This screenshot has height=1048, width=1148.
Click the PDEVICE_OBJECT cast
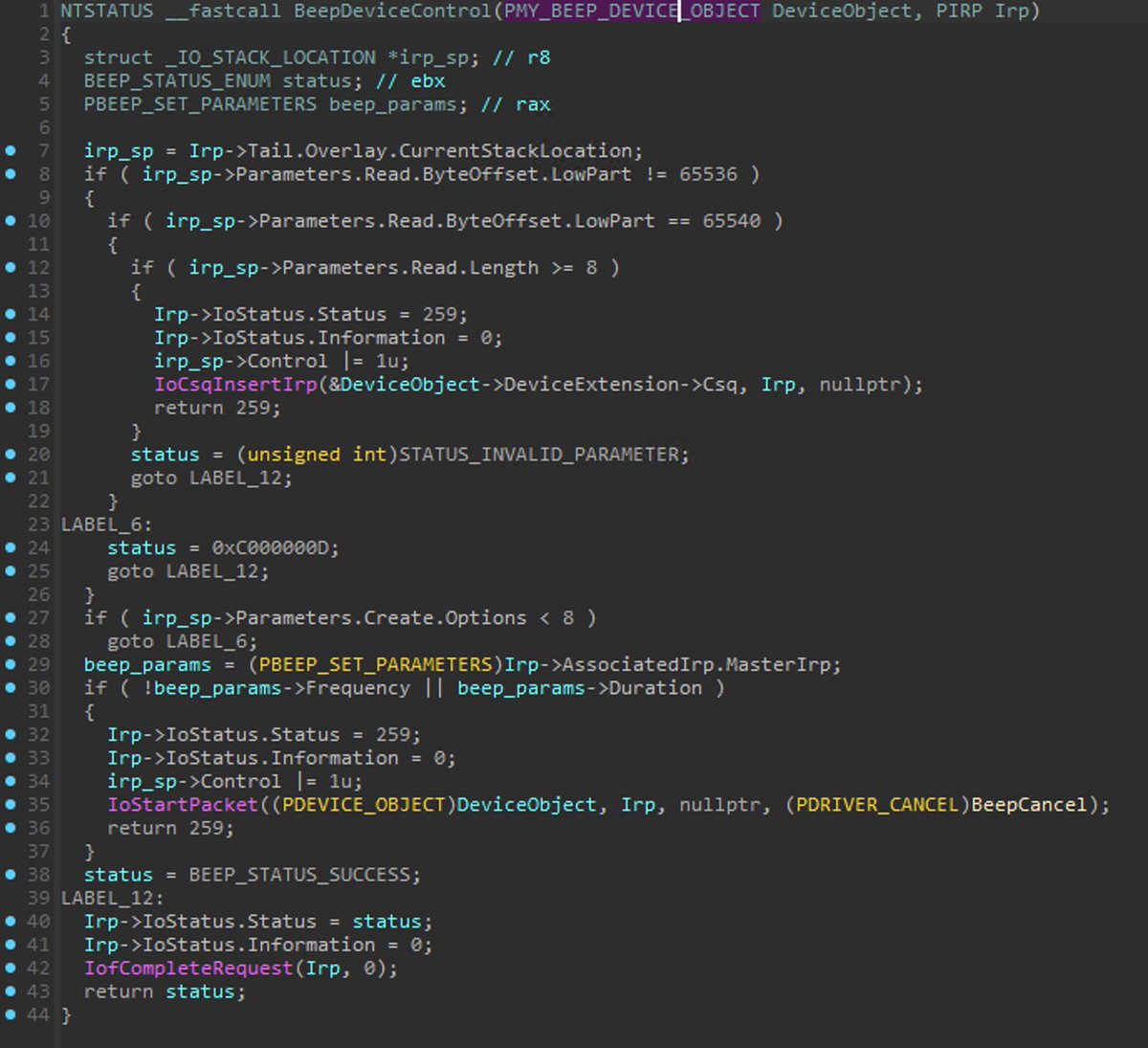pyautogui.click(x=364, y=804)
